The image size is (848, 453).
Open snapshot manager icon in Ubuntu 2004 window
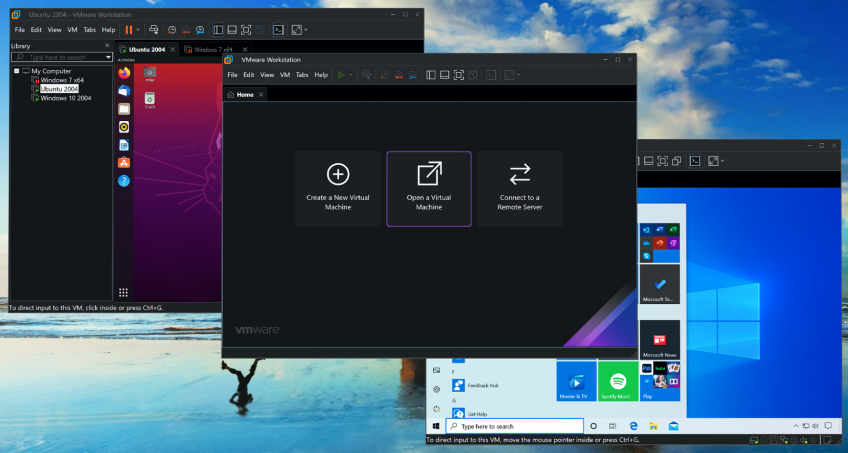coord(200,30)
